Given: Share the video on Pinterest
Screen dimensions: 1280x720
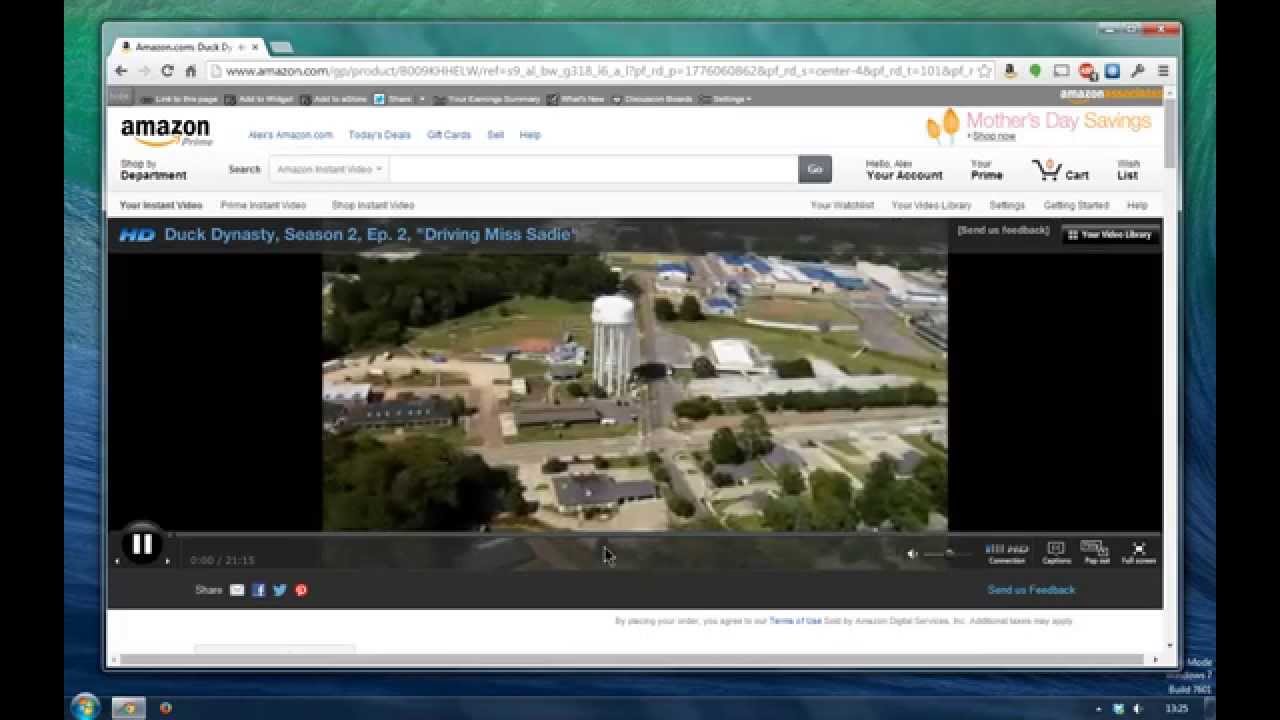Looking at the screenshot, I should (301, 590).
